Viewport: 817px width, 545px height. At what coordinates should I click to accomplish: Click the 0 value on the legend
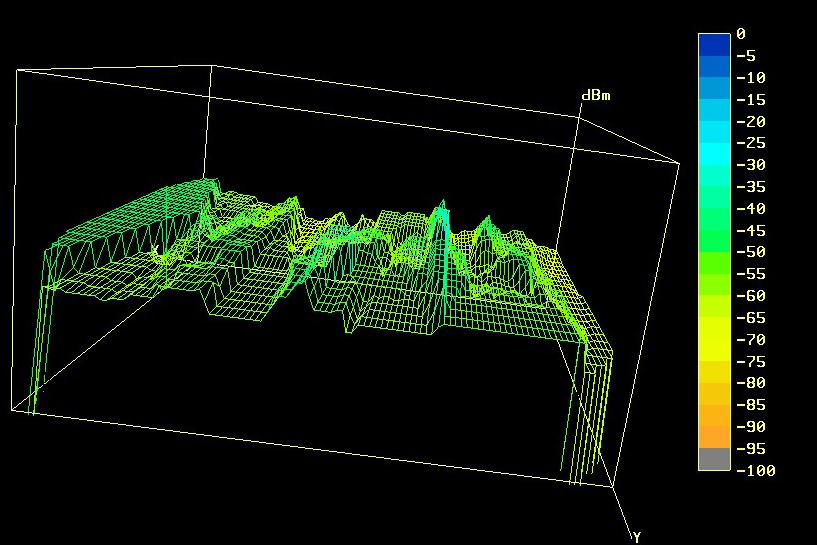741,34
